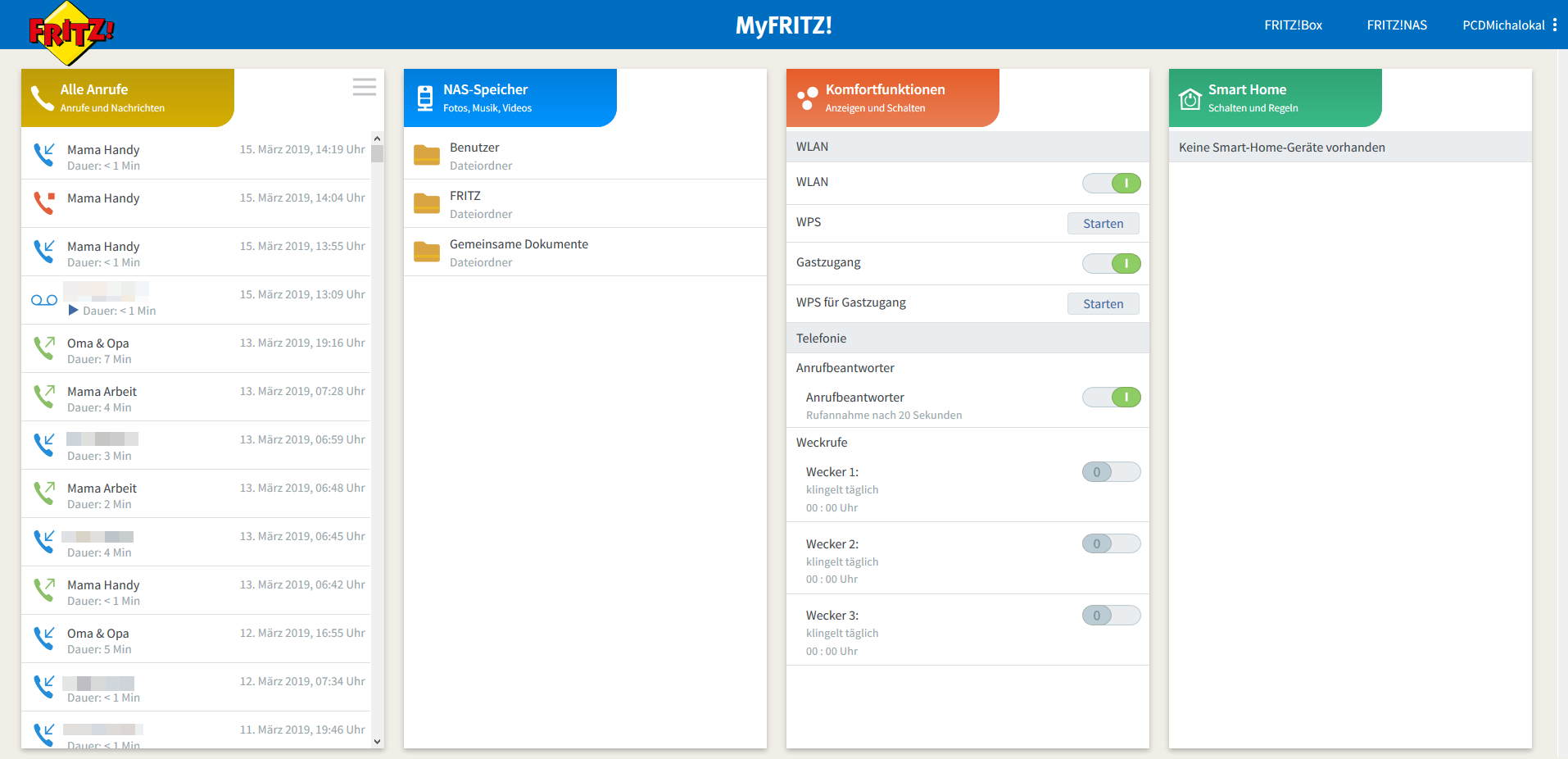Enable the Wecker 2 alarm switch
Screen dimensions: 1568x759
click(1111, 544)
